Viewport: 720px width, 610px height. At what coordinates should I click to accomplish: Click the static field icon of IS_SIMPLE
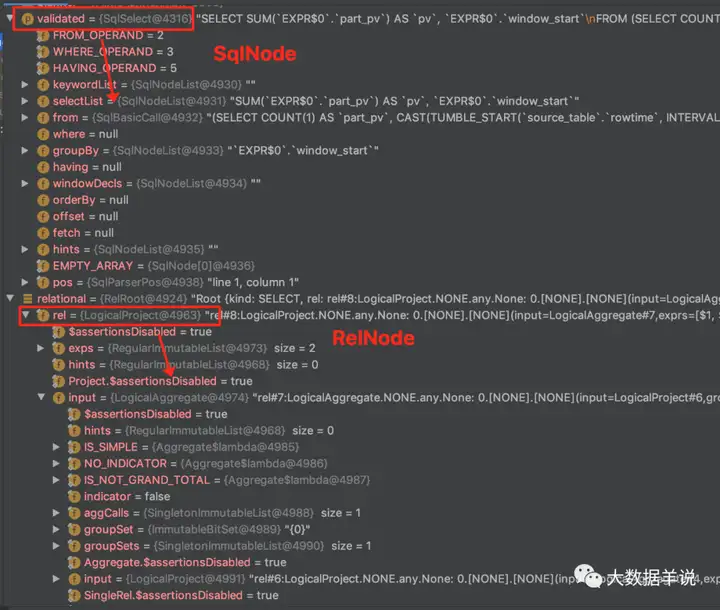point(74,447)
